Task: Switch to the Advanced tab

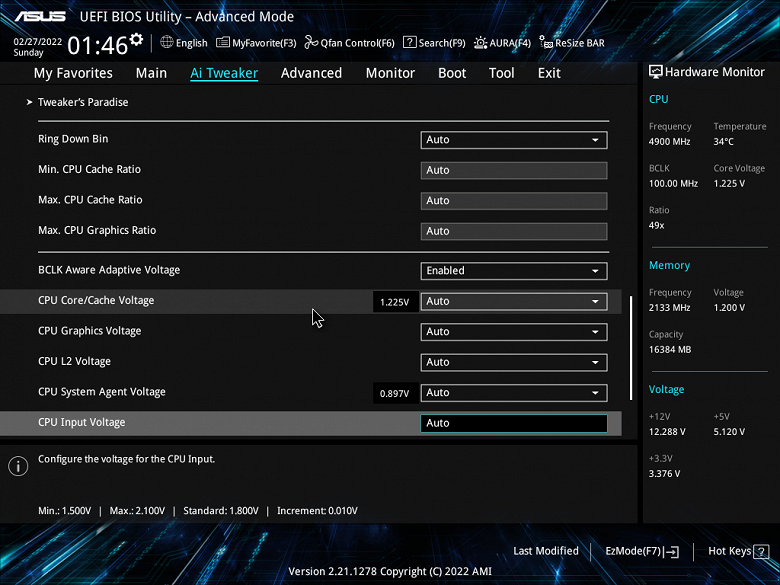Action: 311,73
